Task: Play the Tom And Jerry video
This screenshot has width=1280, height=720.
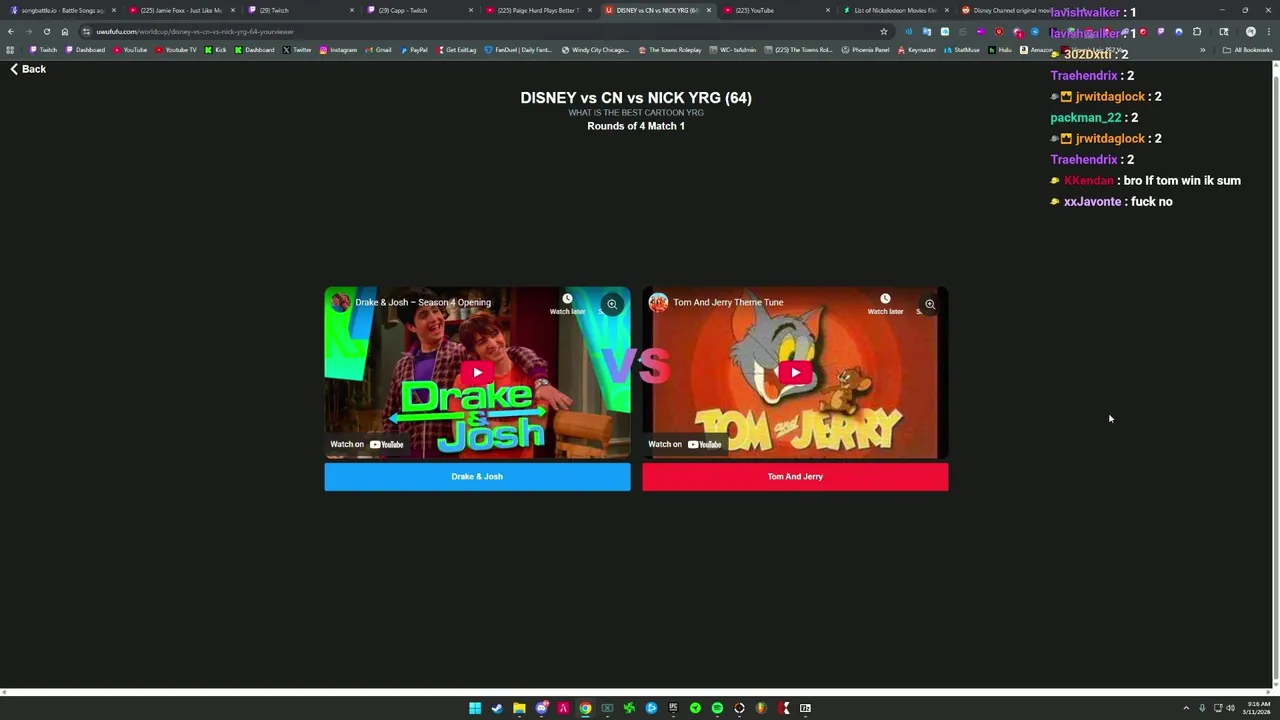Action: coord(795,373)
